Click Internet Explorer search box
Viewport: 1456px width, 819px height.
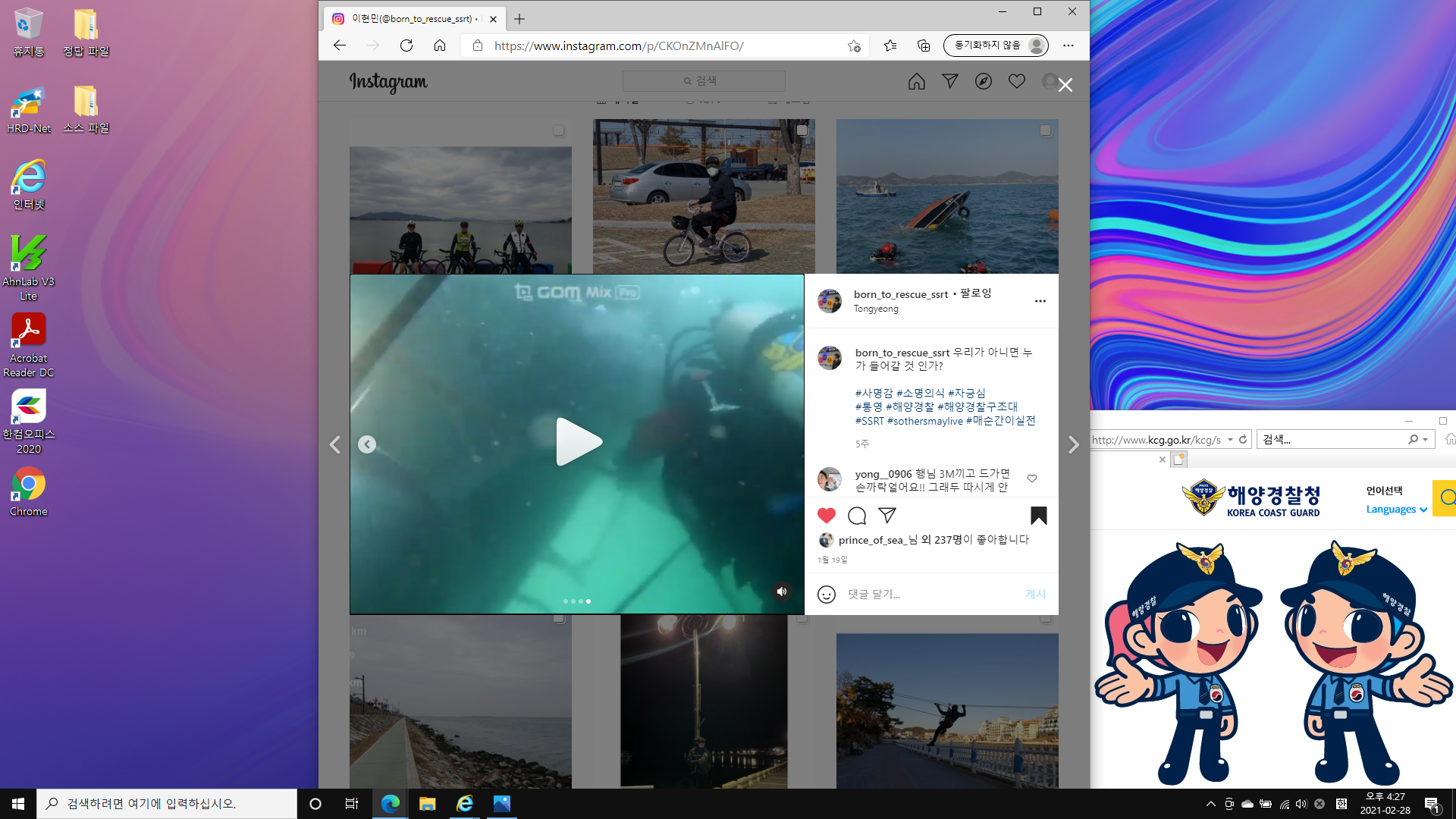[1333, 439]
